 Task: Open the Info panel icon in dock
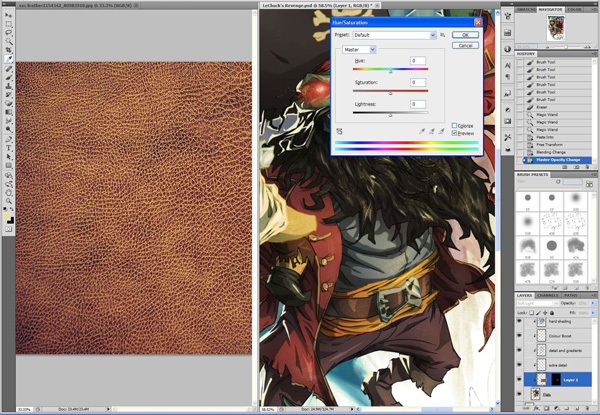[508, 49]
